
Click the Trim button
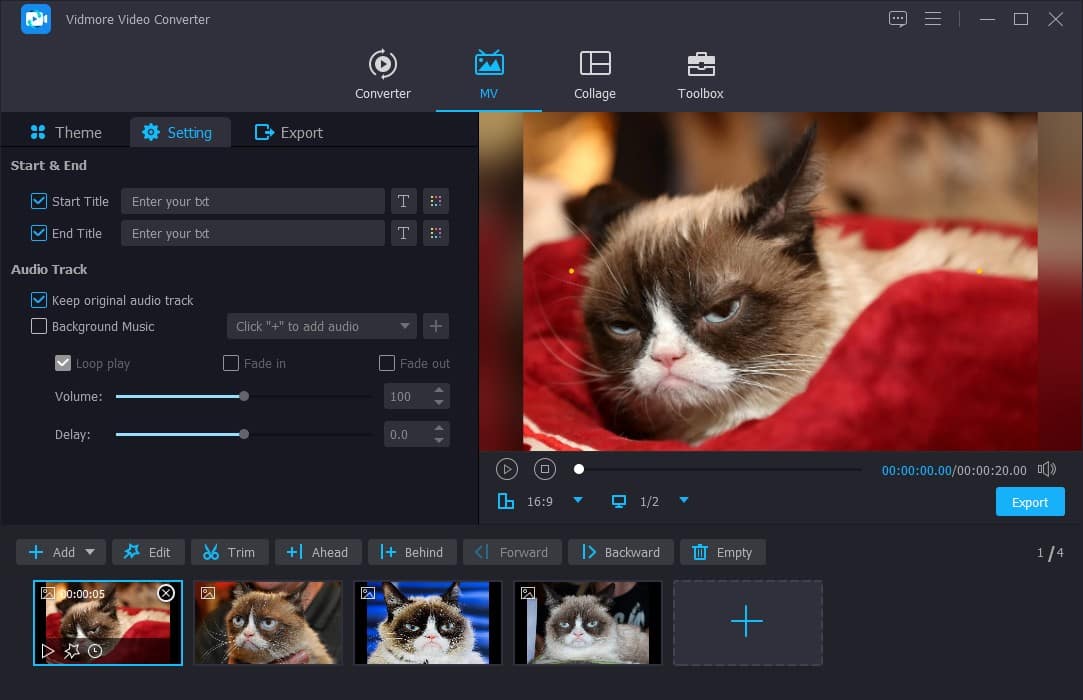(229, 552)
